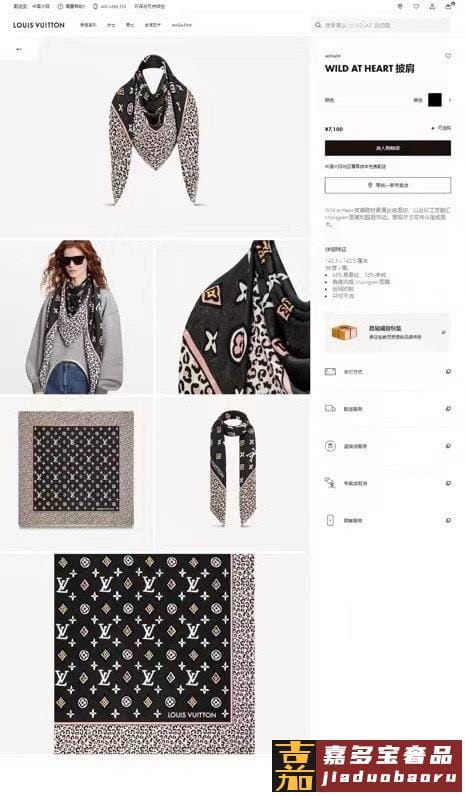Click the outlined find-a-store button
This screenshot has width=465, height=796.
(x=388, y=185)
